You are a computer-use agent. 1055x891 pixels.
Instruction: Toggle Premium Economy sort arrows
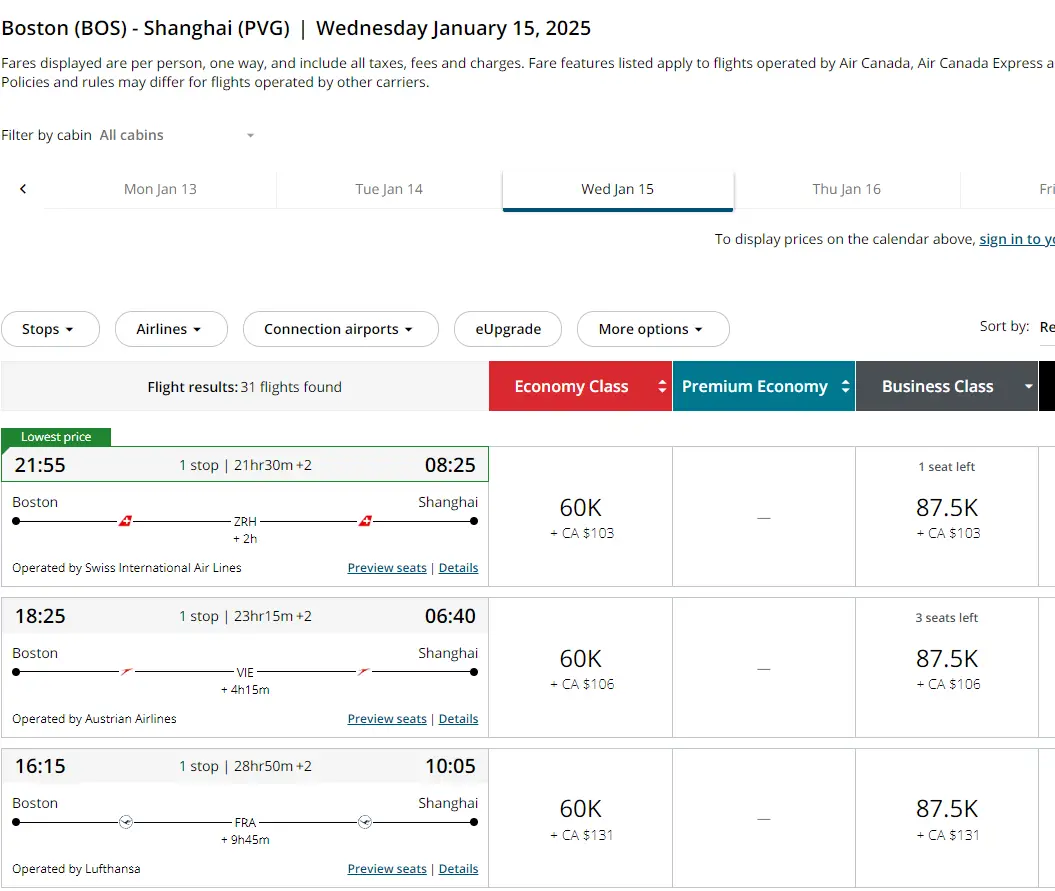[845, 387]
